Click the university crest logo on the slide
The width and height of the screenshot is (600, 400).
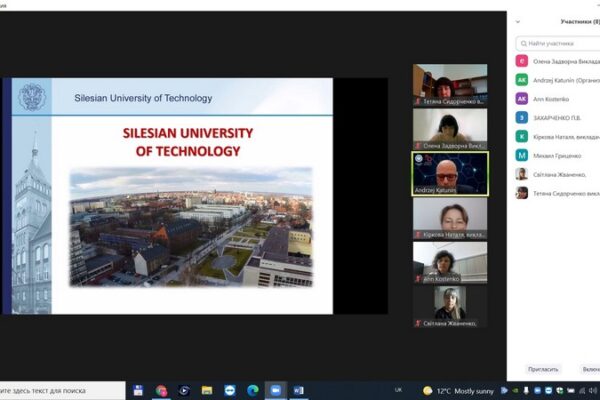(32, 97)
